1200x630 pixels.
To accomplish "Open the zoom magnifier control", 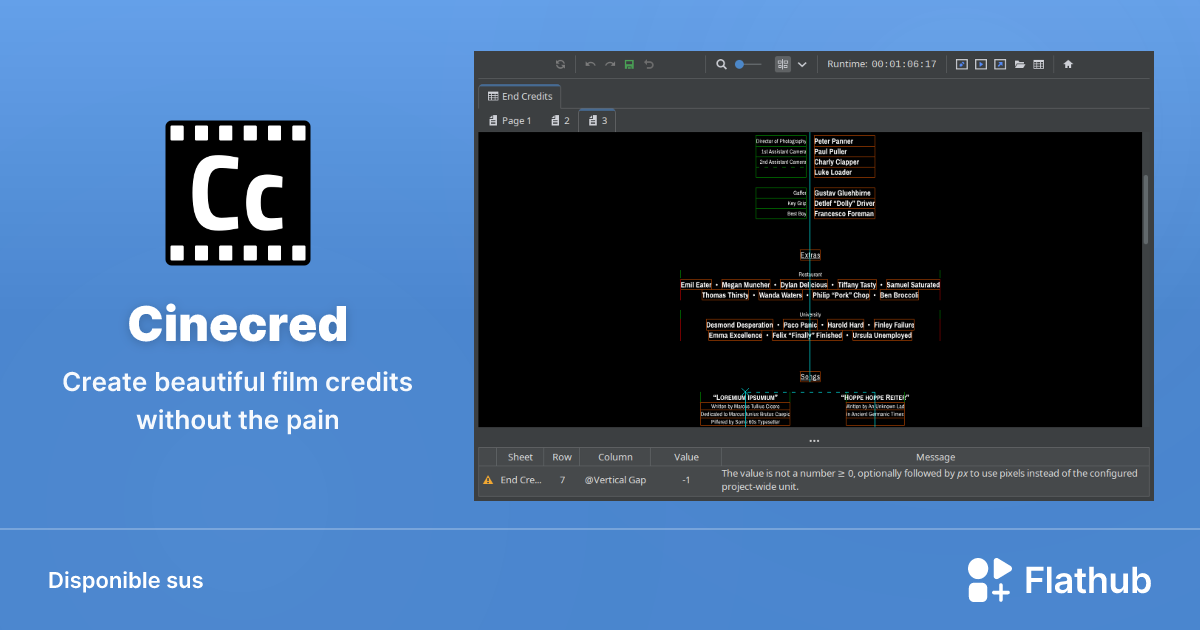I will (x=720, y=63).
